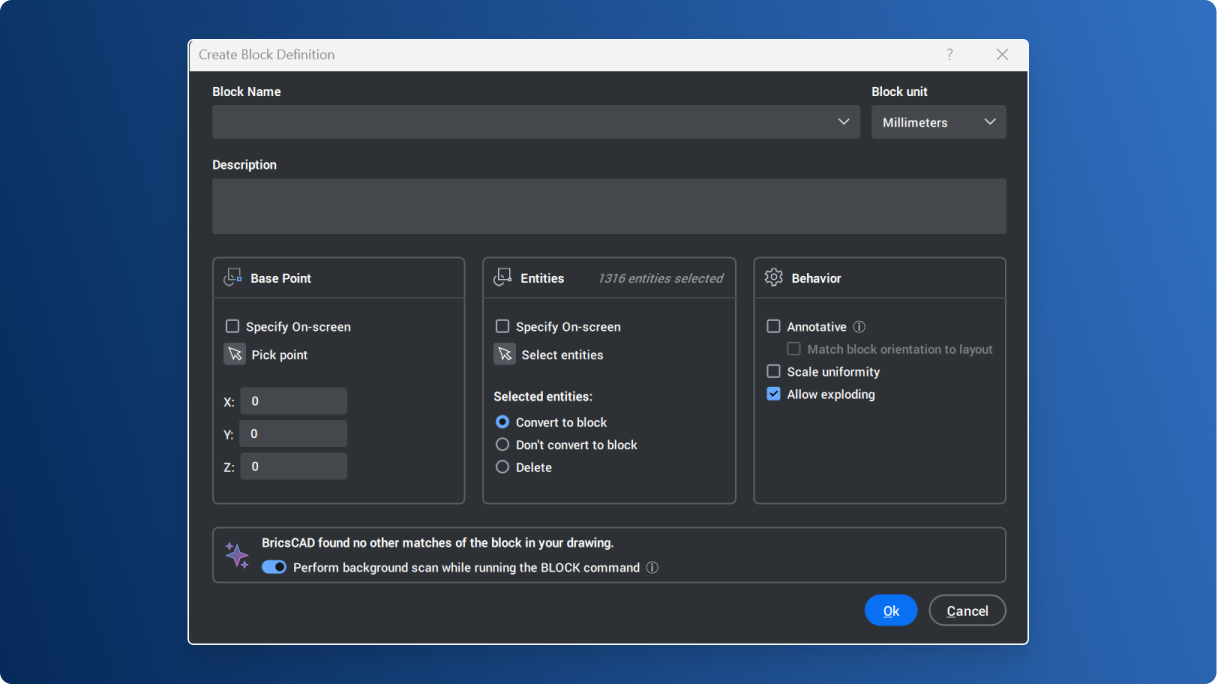Uncheck Allow exploding
The width and height of the screenshot is (1217, 684).
[x=773, y=394]
